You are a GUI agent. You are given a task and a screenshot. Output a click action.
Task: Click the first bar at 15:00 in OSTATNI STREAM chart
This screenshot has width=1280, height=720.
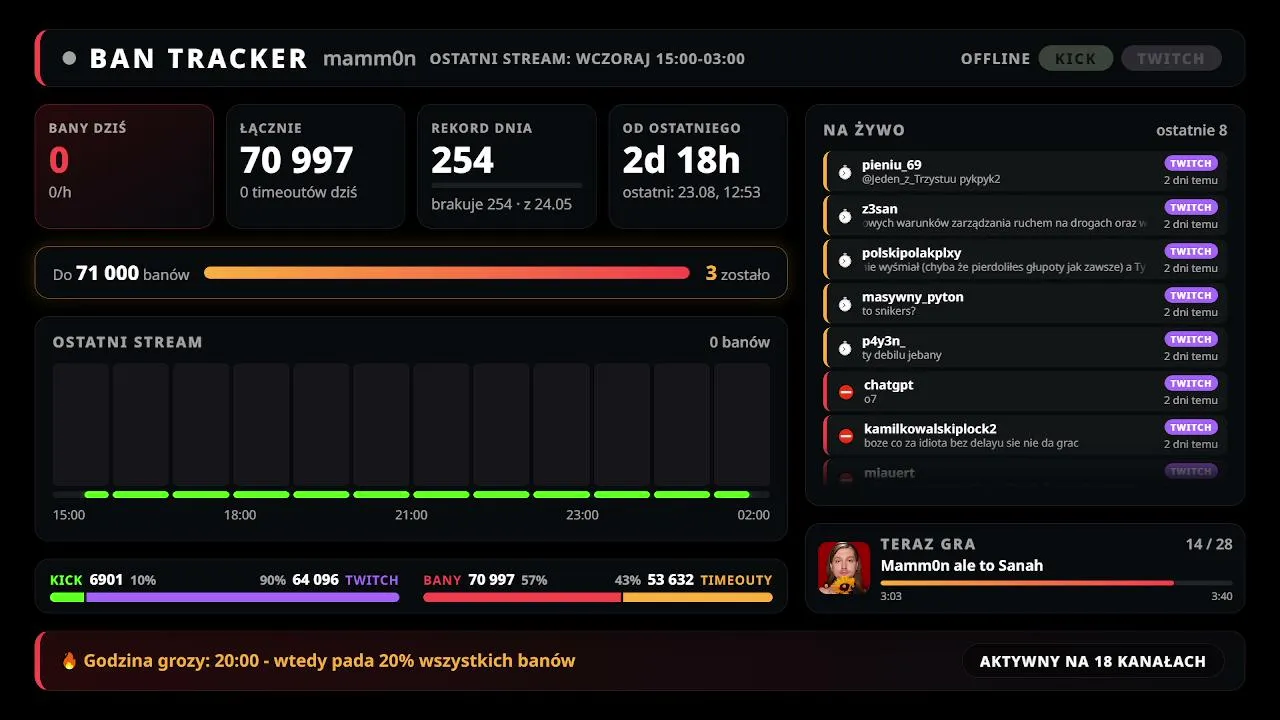(81, 425)
